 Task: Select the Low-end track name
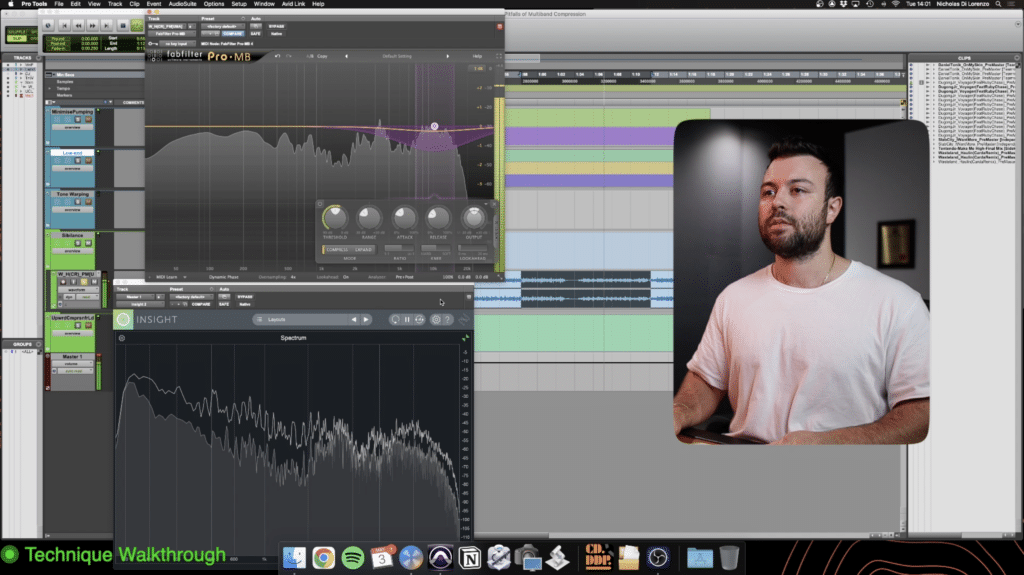[x=72, y=153]
